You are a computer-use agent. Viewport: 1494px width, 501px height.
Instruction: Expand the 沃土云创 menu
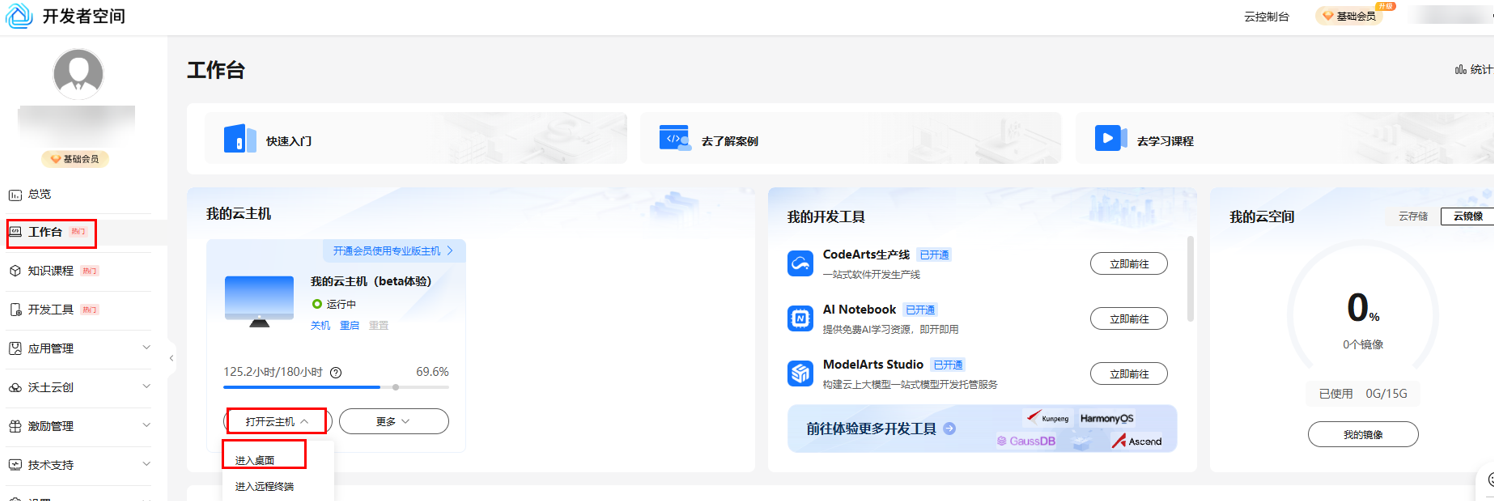[x=147, y=387]
